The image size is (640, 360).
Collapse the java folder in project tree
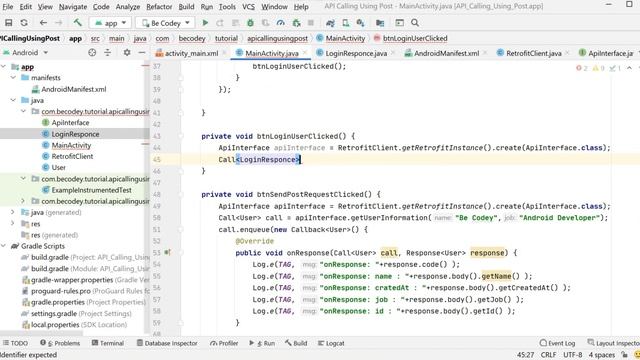tap(13, 100)
